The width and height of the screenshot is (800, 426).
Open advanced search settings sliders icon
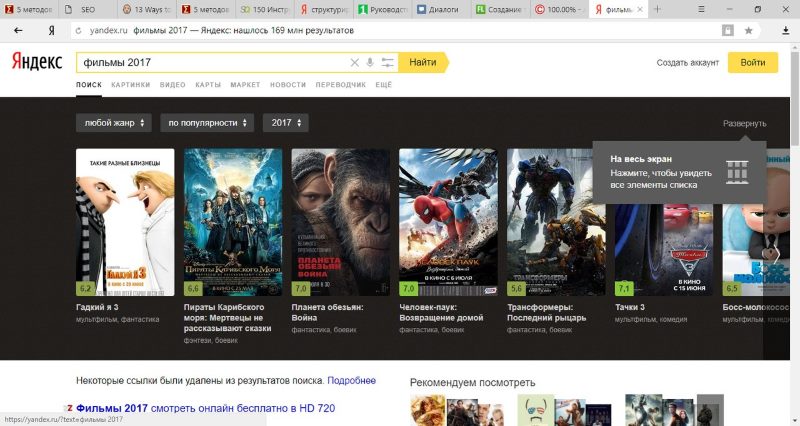click(x=388, y=62)
